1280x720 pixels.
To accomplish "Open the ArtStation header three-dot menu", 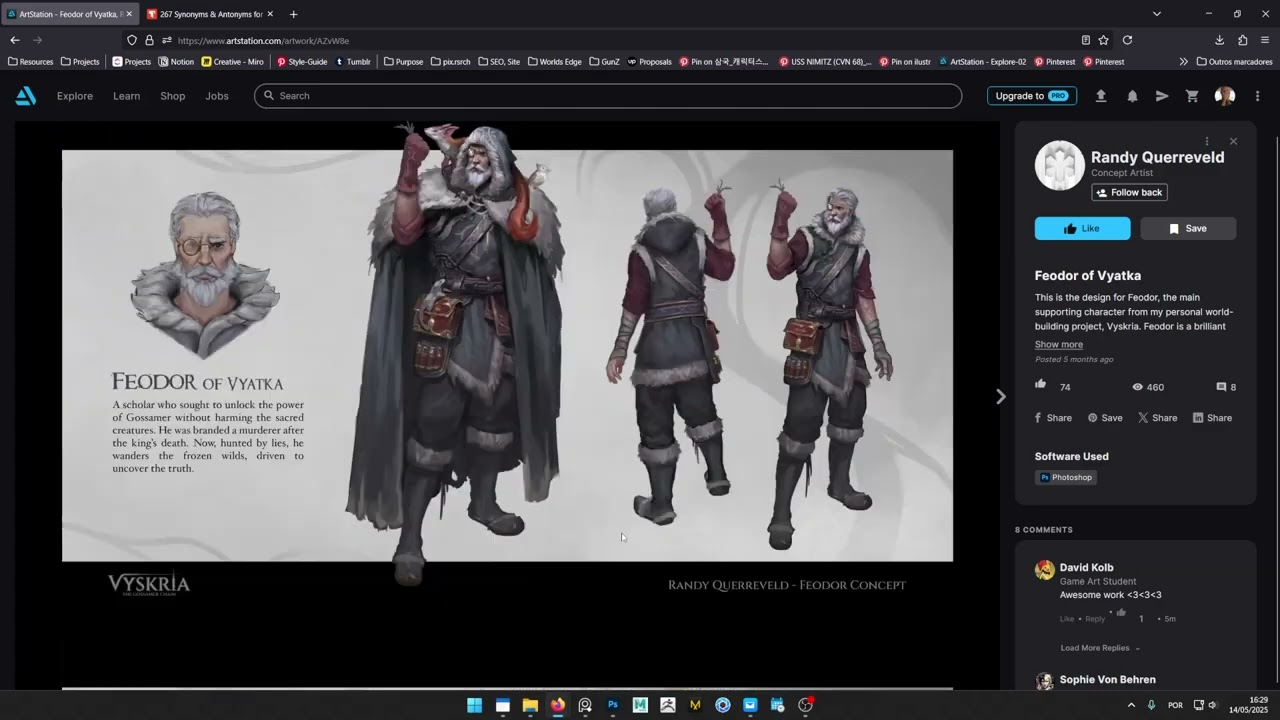I will (1257, 96).
